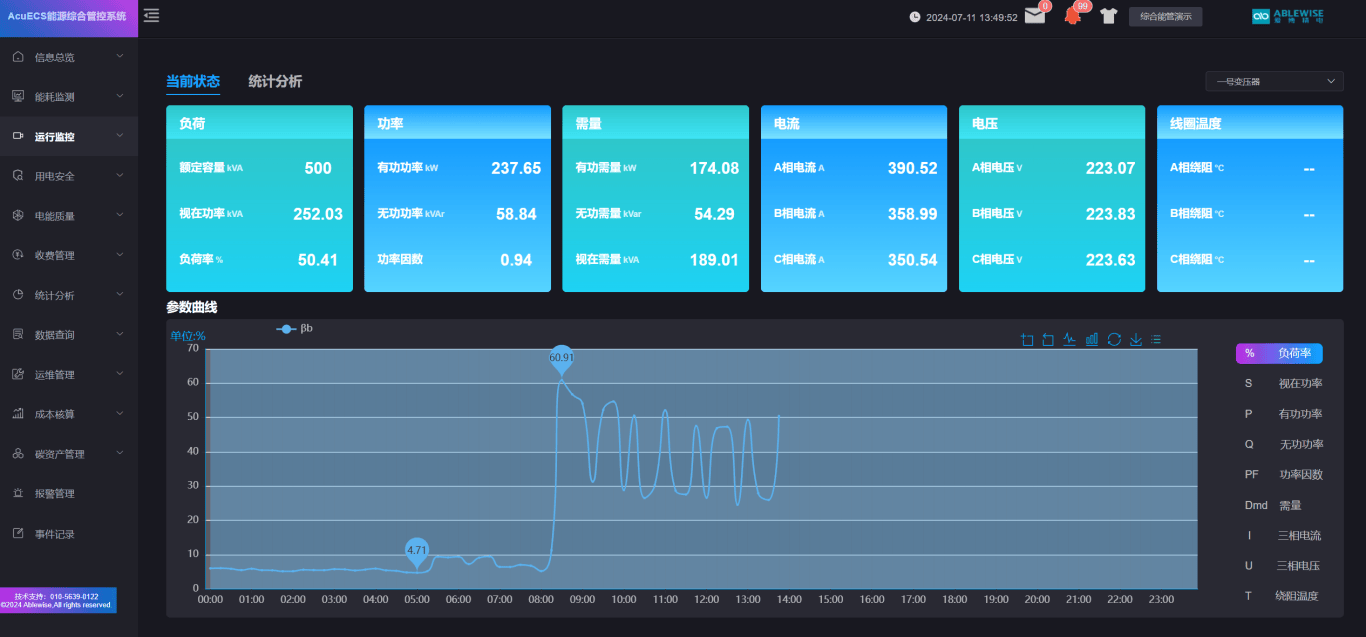Click 综合能管演示 user button

1165,16
